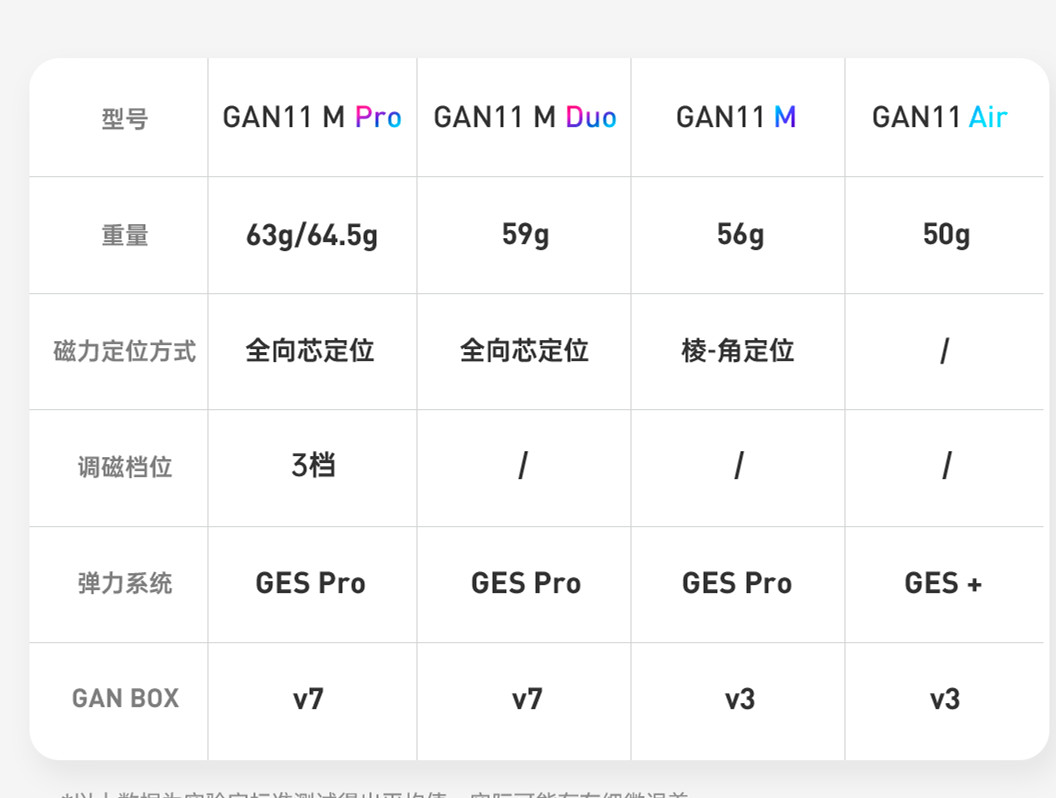
Task: Click the 磁力定位方式 row label
Action: [125, 352]
